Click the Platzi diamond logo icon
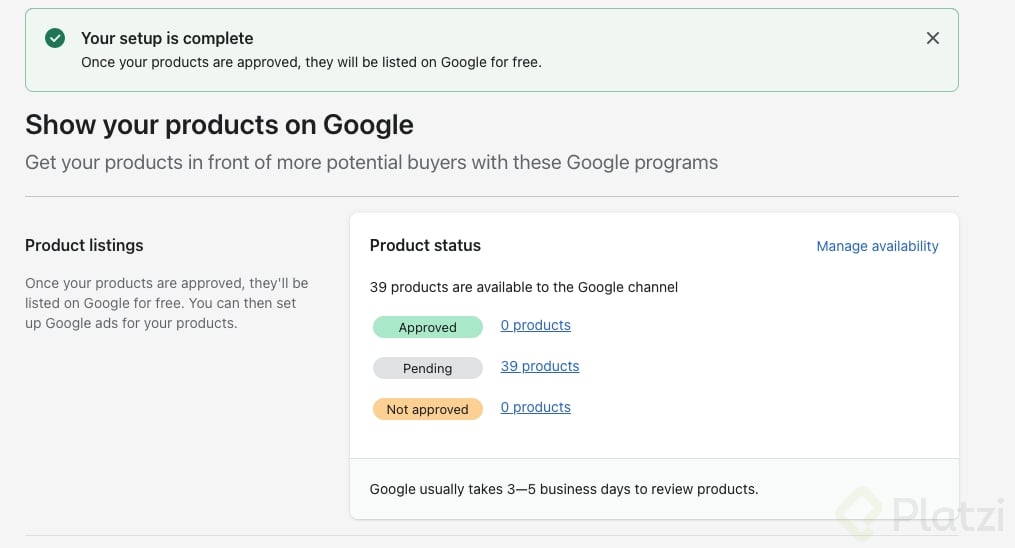The height and width of the screenshot is (548, 1015). point(859,516)
